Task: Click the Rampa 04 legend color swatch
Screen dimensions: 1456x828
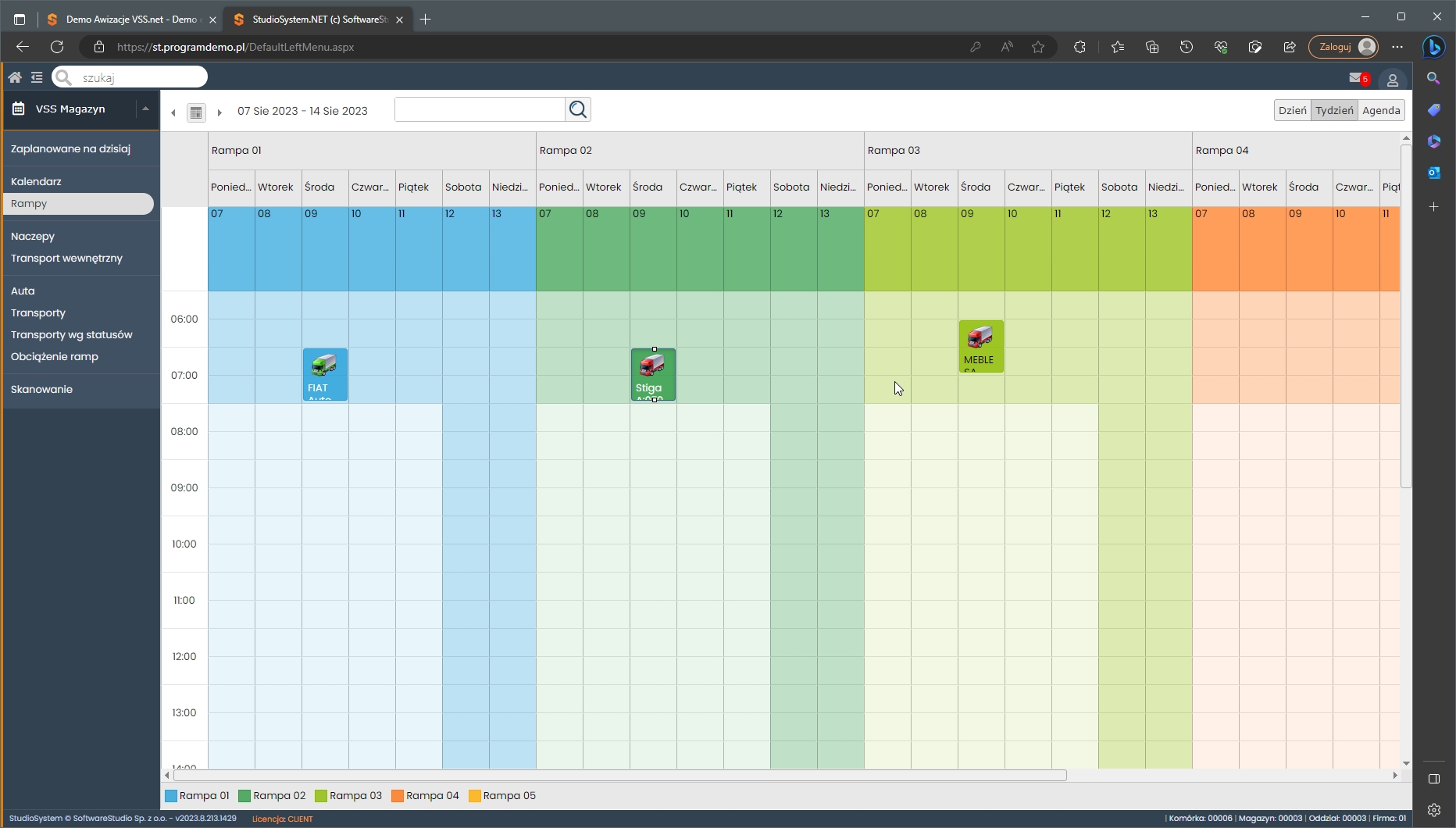Action: (x=398, y=796)
